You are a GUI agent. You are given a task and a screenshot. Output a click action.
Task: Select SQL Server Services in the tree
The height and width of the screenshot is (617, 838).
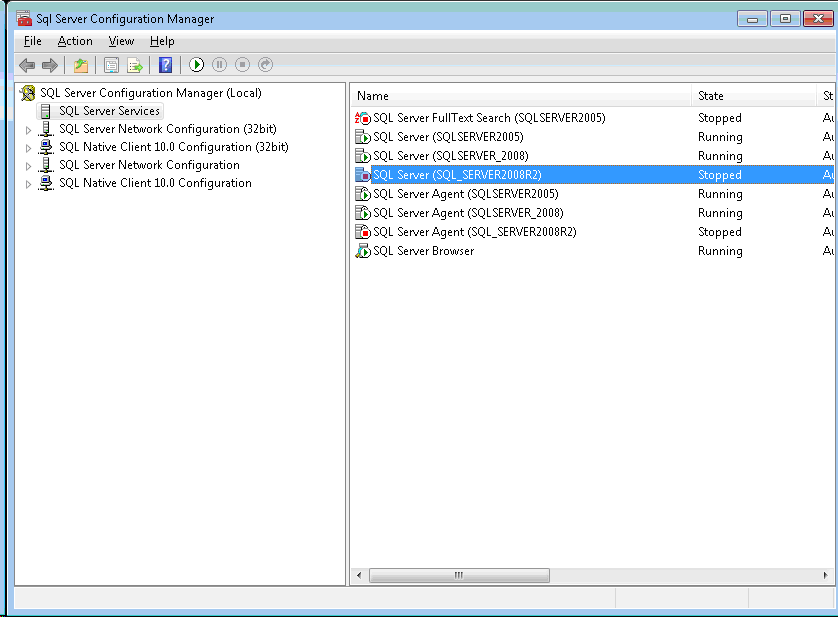point(109,111)
